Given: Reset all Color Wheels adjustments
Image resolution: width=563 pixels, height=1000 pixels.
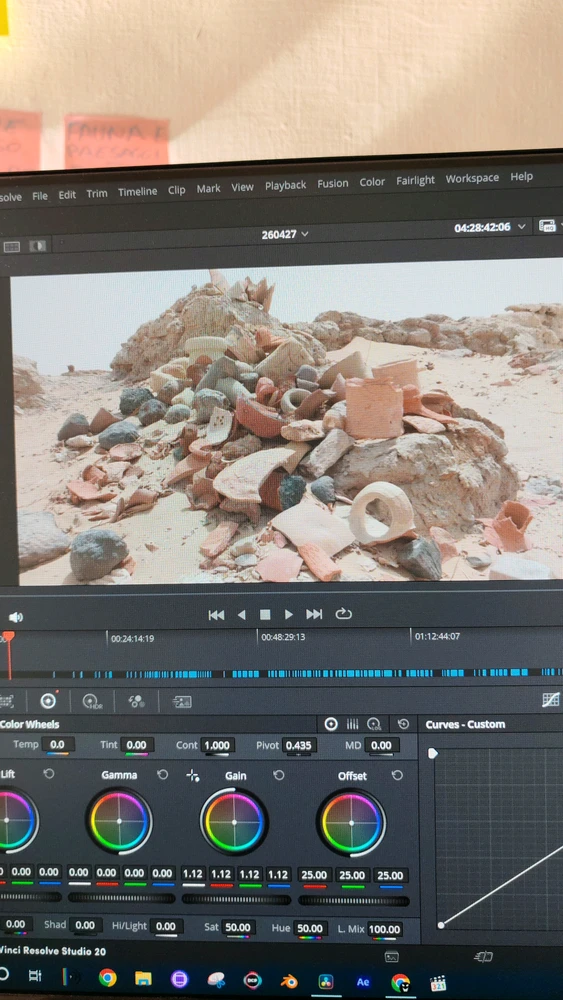Looking at the screenshot, I should coord(403,724).
